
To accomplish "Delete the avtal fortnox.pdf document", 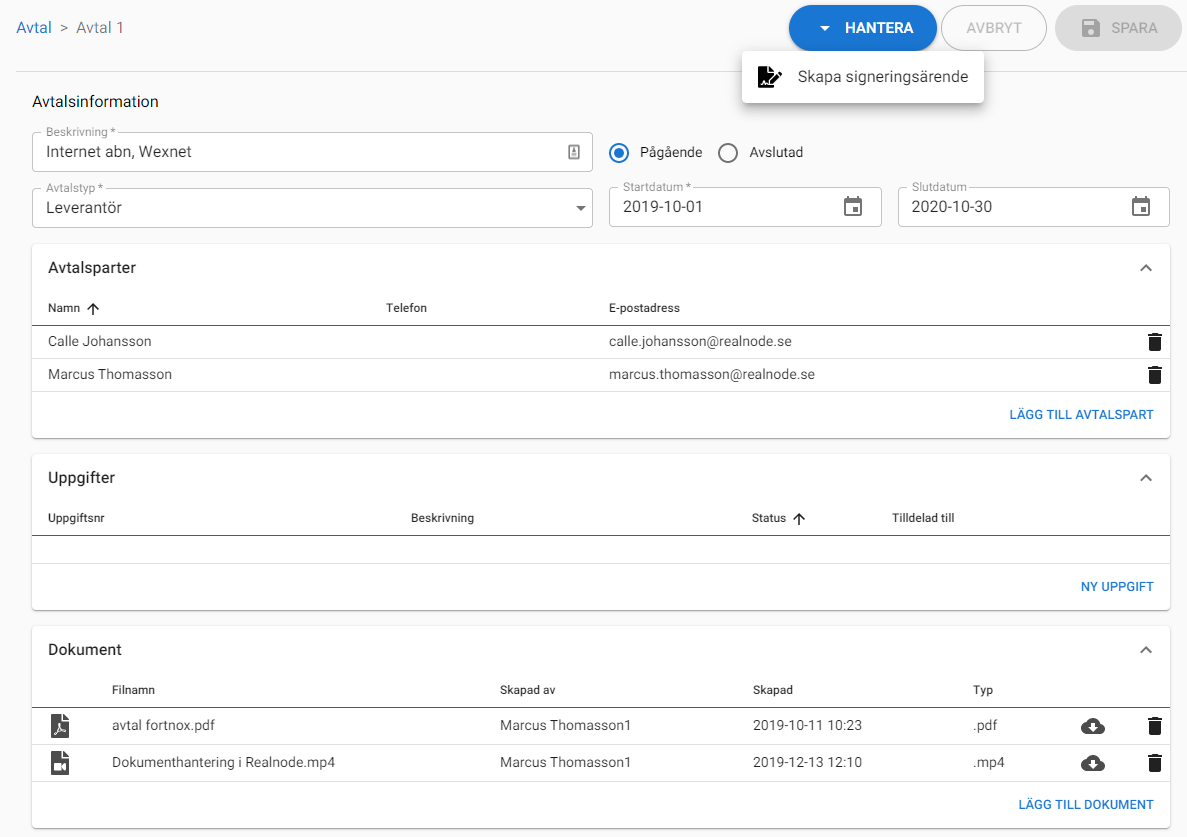I will 1154,727.
